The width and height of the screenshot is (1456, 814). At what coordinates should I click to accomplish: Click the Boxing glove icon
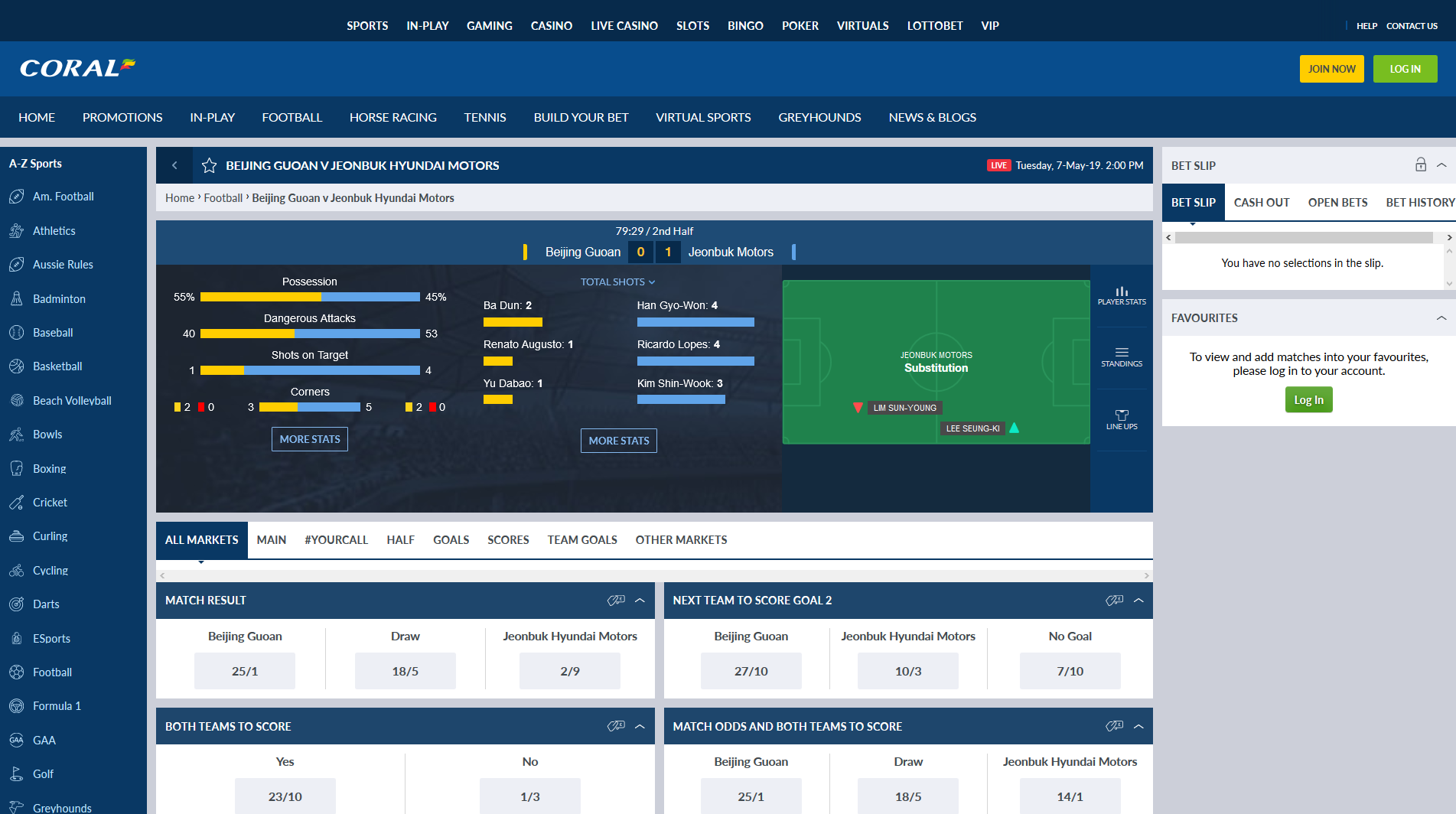coord(17,469)
